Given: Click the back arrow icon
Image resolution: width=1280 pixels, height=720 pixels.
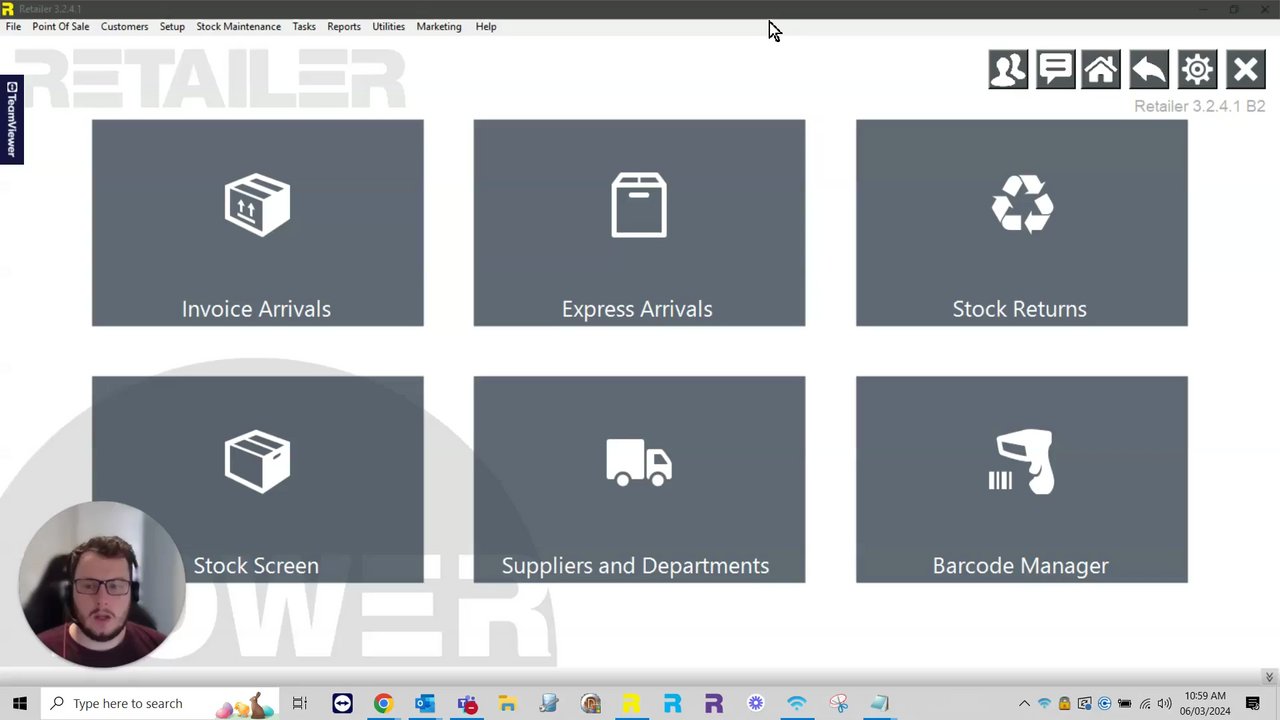Looking at the screenshot, I should coord(1149,70).
